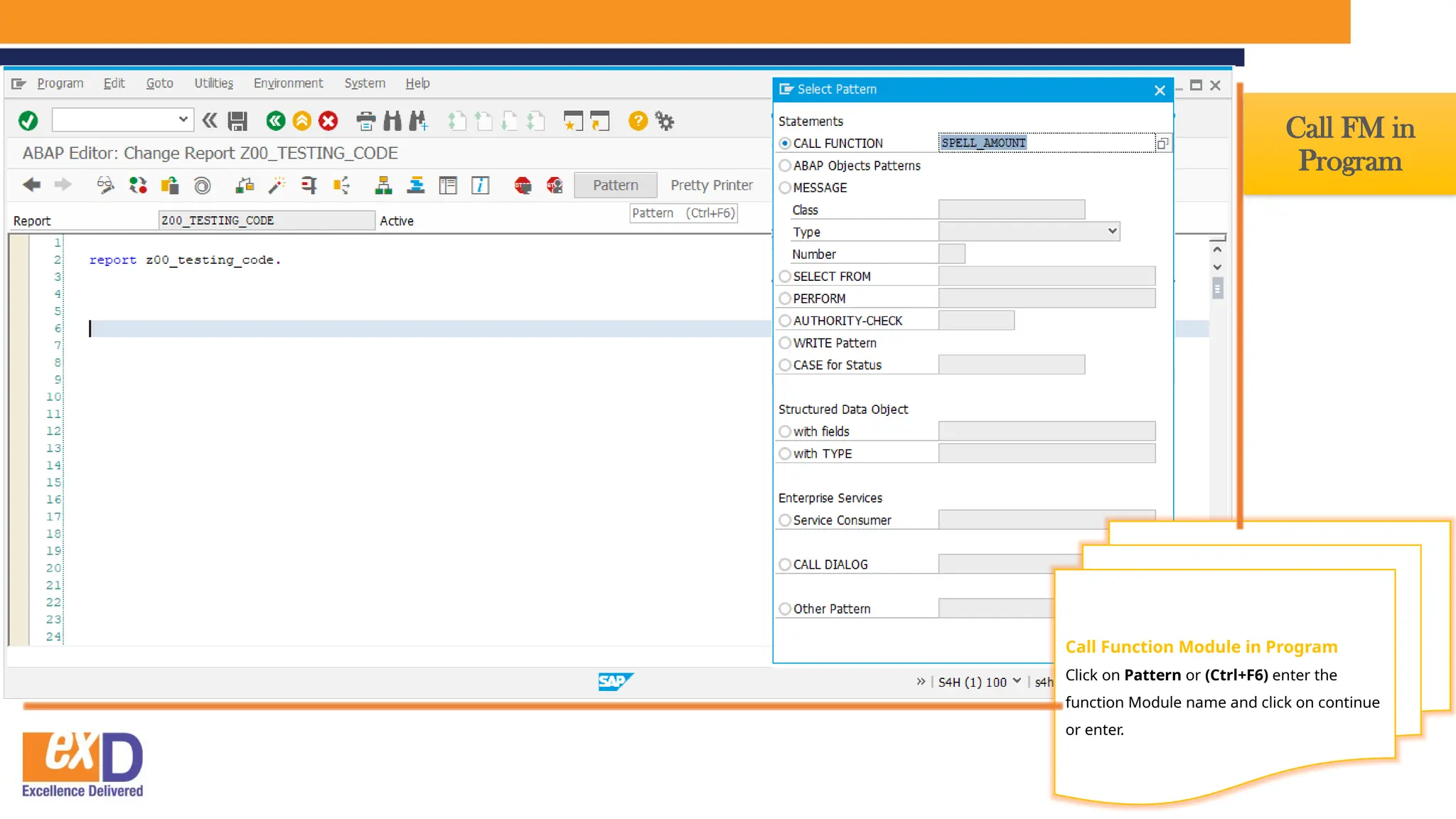
Task: Click the red Cancel icon
Action: tap(328, 121)
